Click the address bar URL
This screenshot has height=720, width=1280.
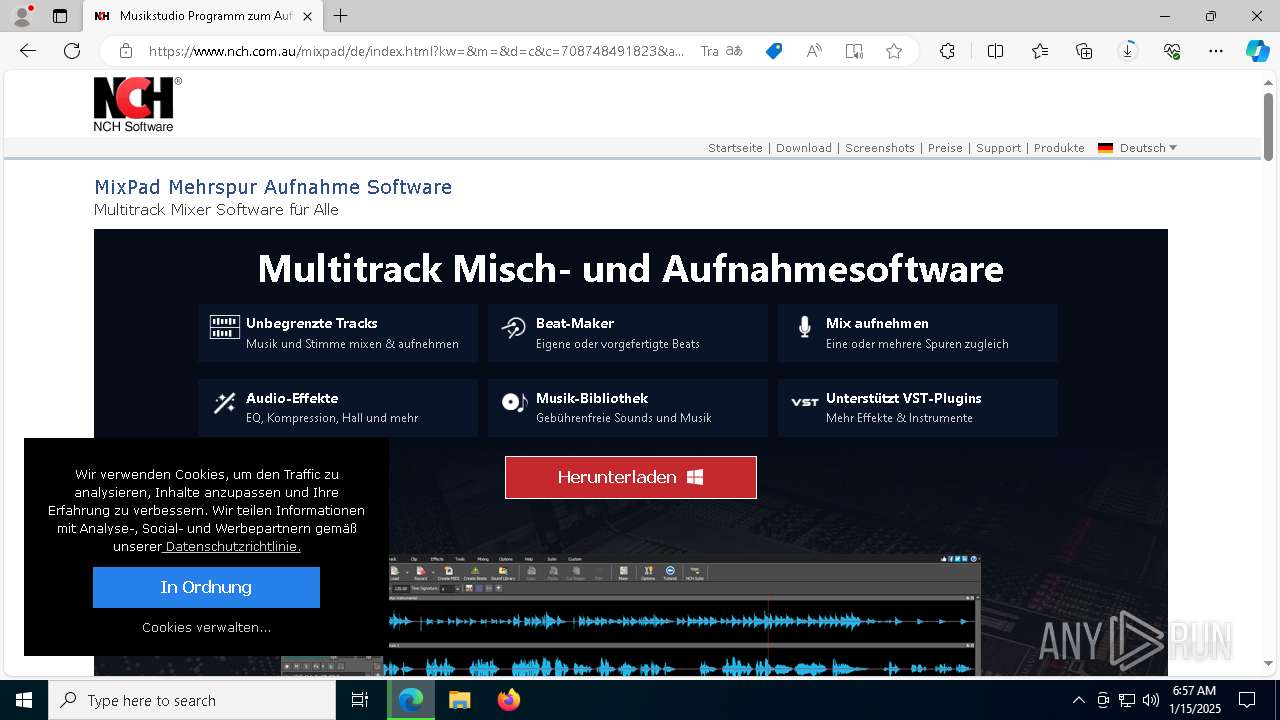tap(416, 51)
